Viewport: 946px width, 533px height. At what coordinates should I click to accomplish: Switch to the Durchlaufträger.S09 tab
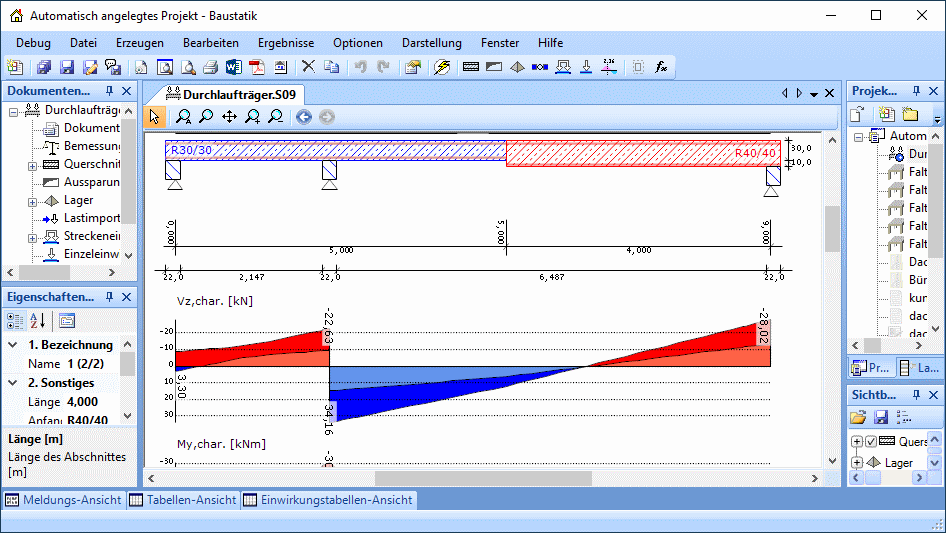click(x=230, y=94)
